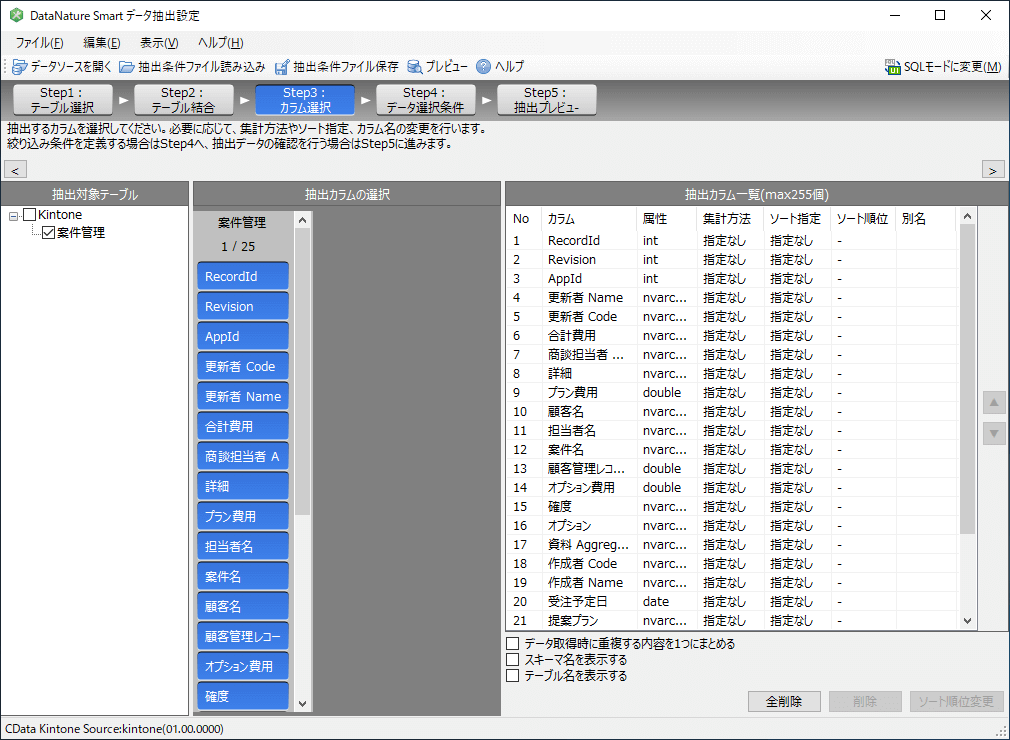The height and width of the screenshot is (740, 1010).
Task: Click the blue 顧客名 column button
Action: point(243,606)
